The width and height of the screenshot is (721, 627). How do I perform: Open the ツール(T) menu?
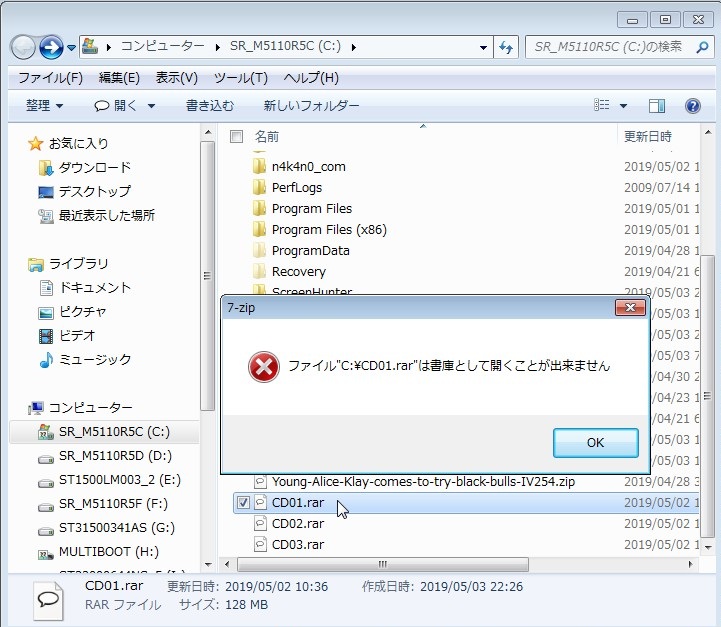tap(240, 78)
